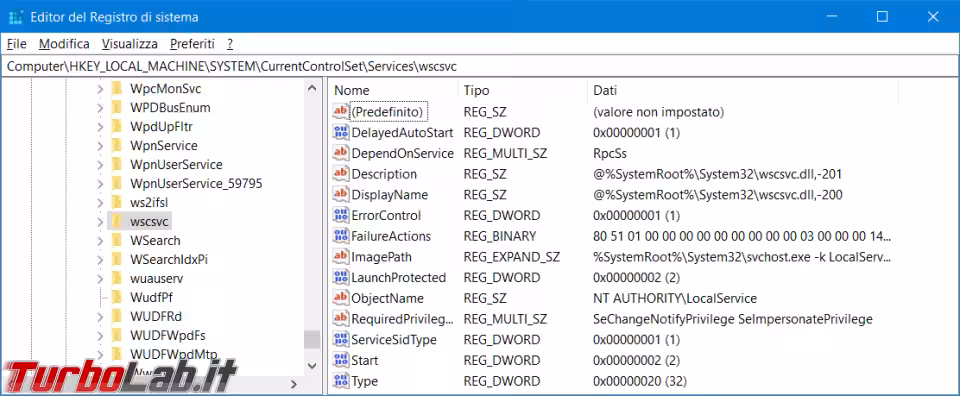960x396 pixels.
Task: Click the folder icon of wuauserv key
Action: (x=118, y=278)
